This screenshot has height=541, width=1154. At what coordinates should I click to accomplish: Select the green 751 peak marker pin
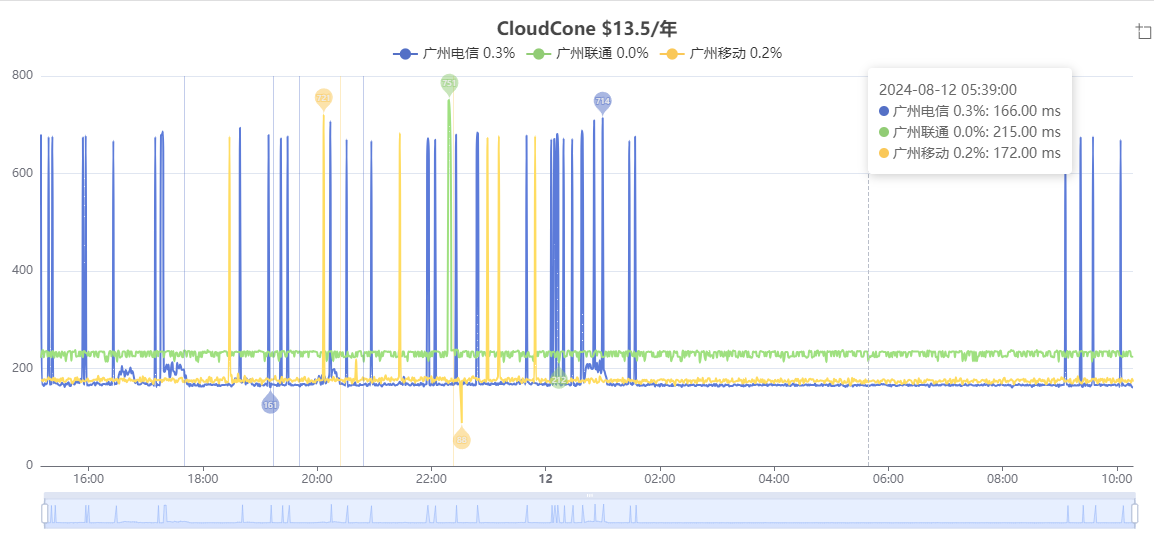tap(449, 83)
